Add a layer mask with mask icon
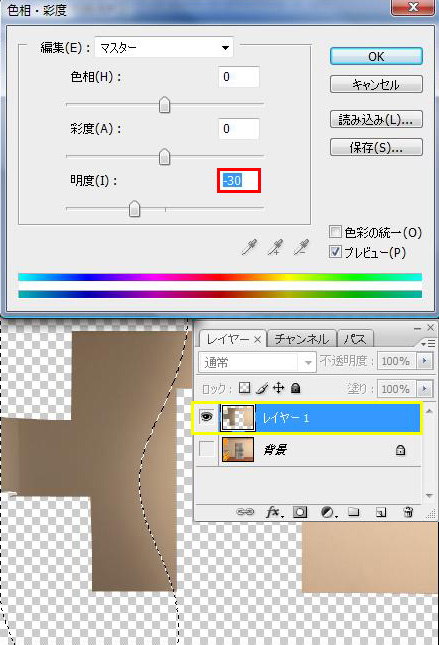Viewport: 439px width, 645px height. 300,512
